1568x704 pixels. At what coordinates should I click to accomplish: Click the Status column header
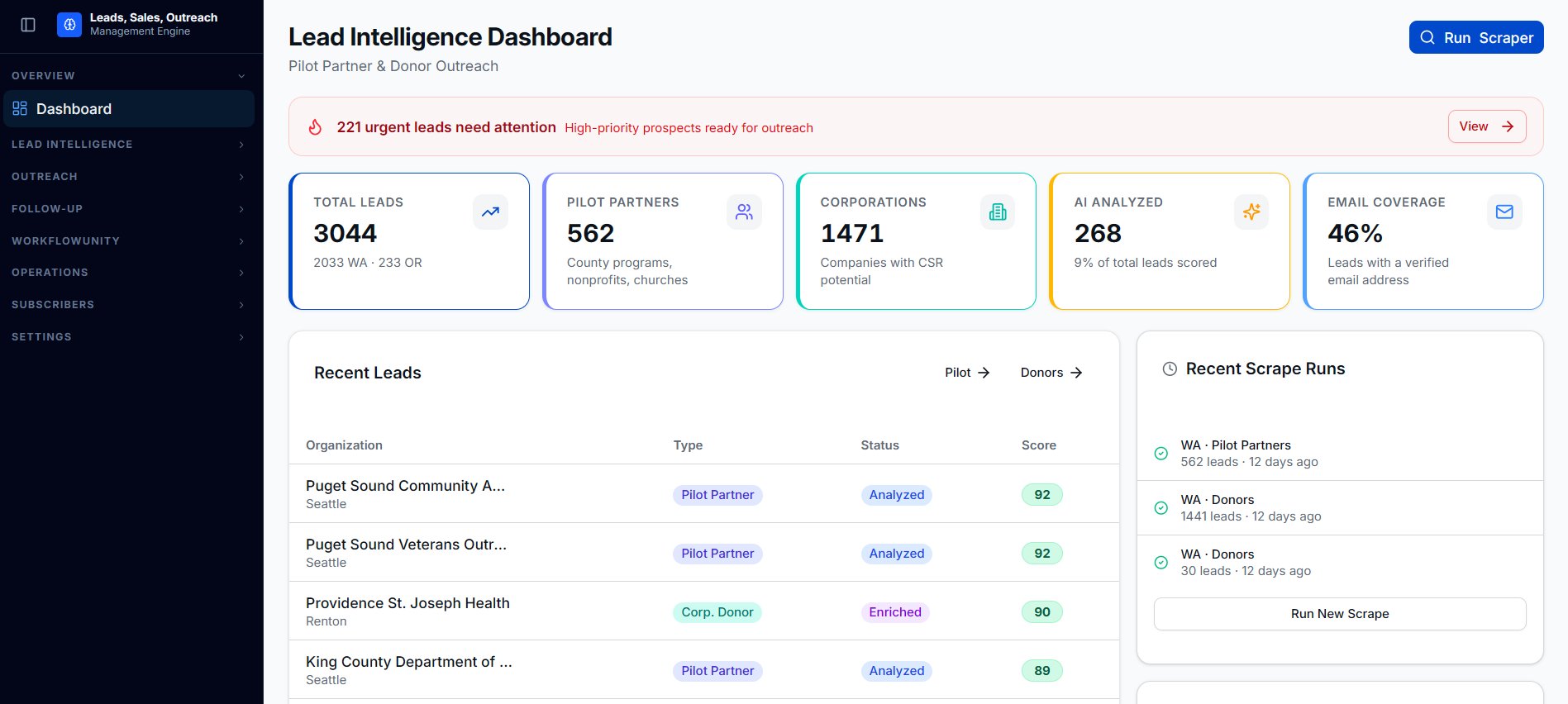pos(879,445)
